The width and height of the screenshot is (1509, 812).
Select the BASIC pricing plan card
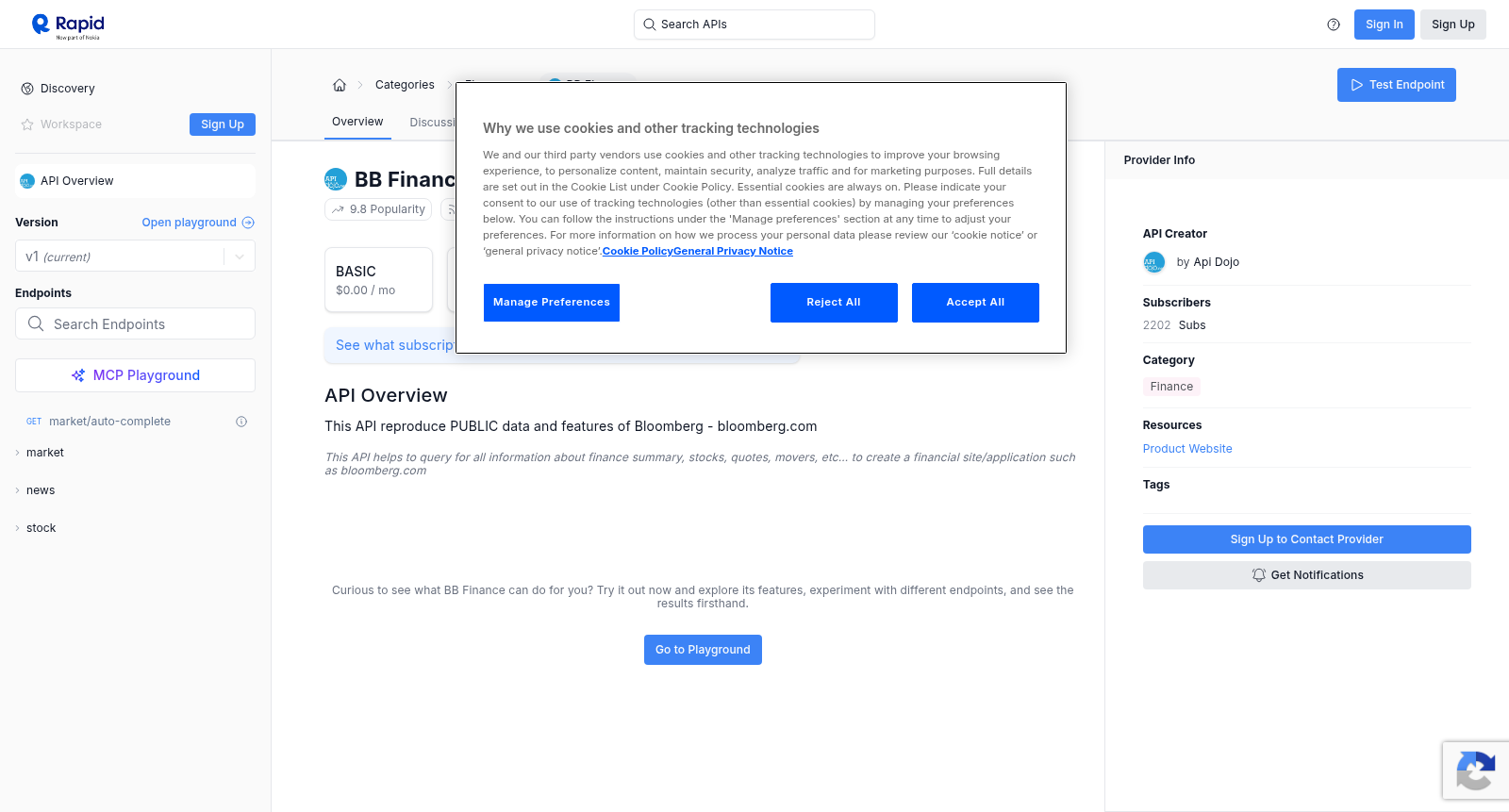(378, 280)
